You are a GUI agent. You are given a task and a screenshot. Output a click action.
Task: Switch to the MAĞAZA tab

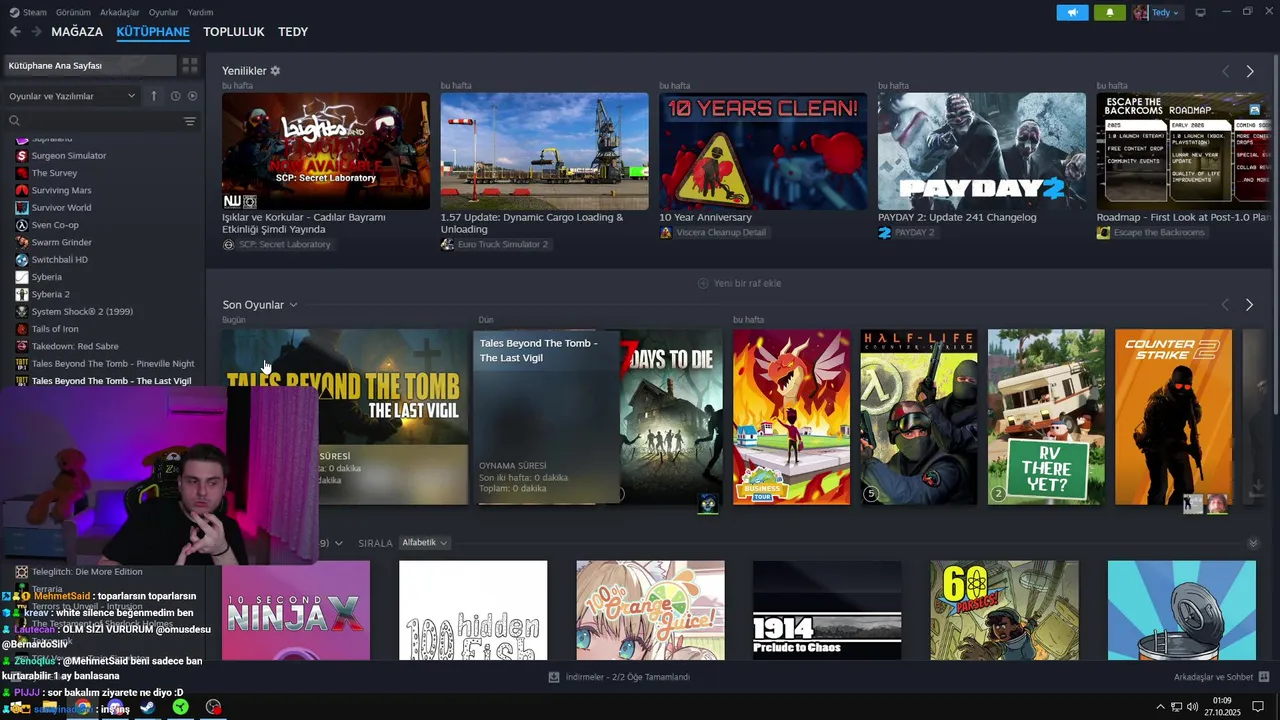(77, 32)
